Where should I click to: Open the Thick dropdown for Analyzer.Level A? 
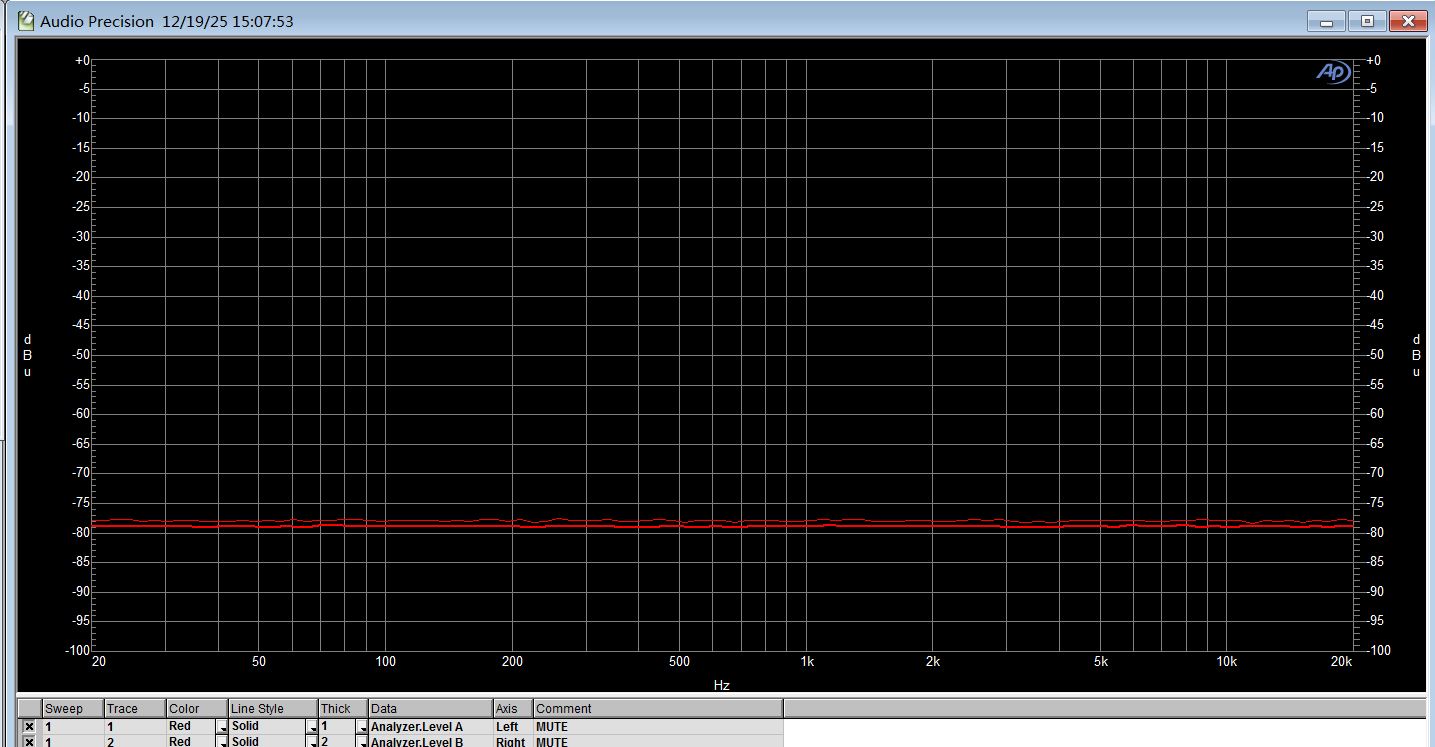362,727
